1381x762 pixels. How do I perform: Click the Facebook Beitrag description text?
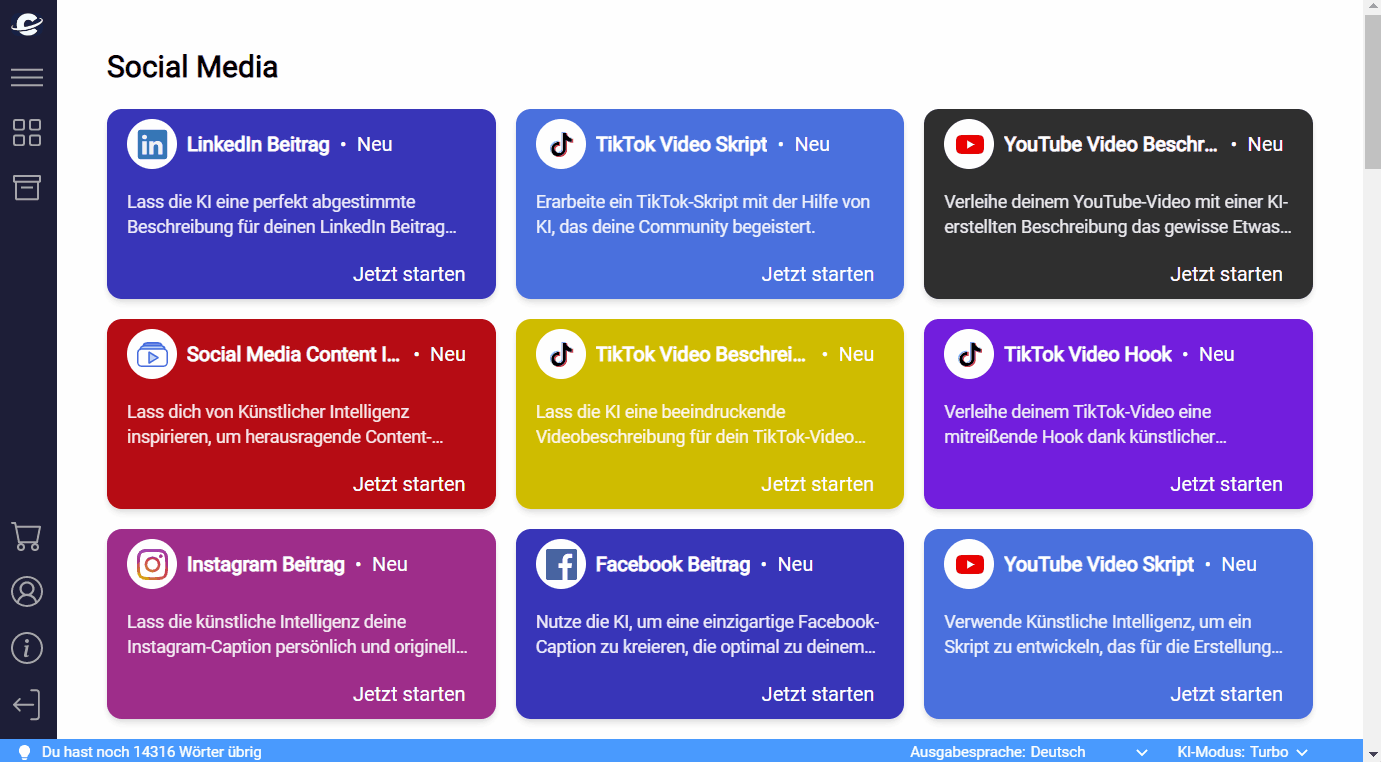pos(707,634)
